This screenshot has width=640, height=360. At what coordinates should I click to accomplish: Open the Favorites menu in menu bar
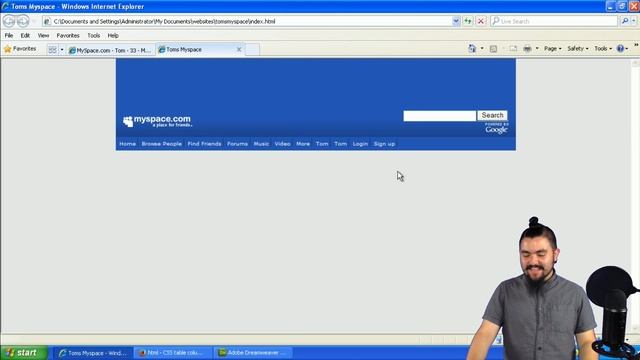click(68, 36)
